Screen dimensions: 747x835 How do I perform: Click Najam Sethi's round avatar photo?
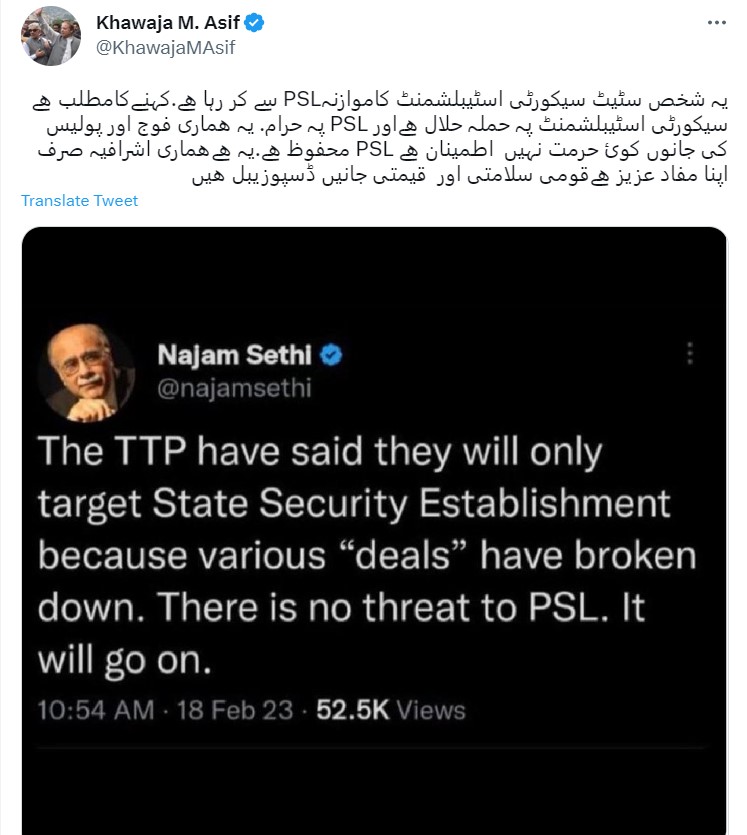pos(87,371)
